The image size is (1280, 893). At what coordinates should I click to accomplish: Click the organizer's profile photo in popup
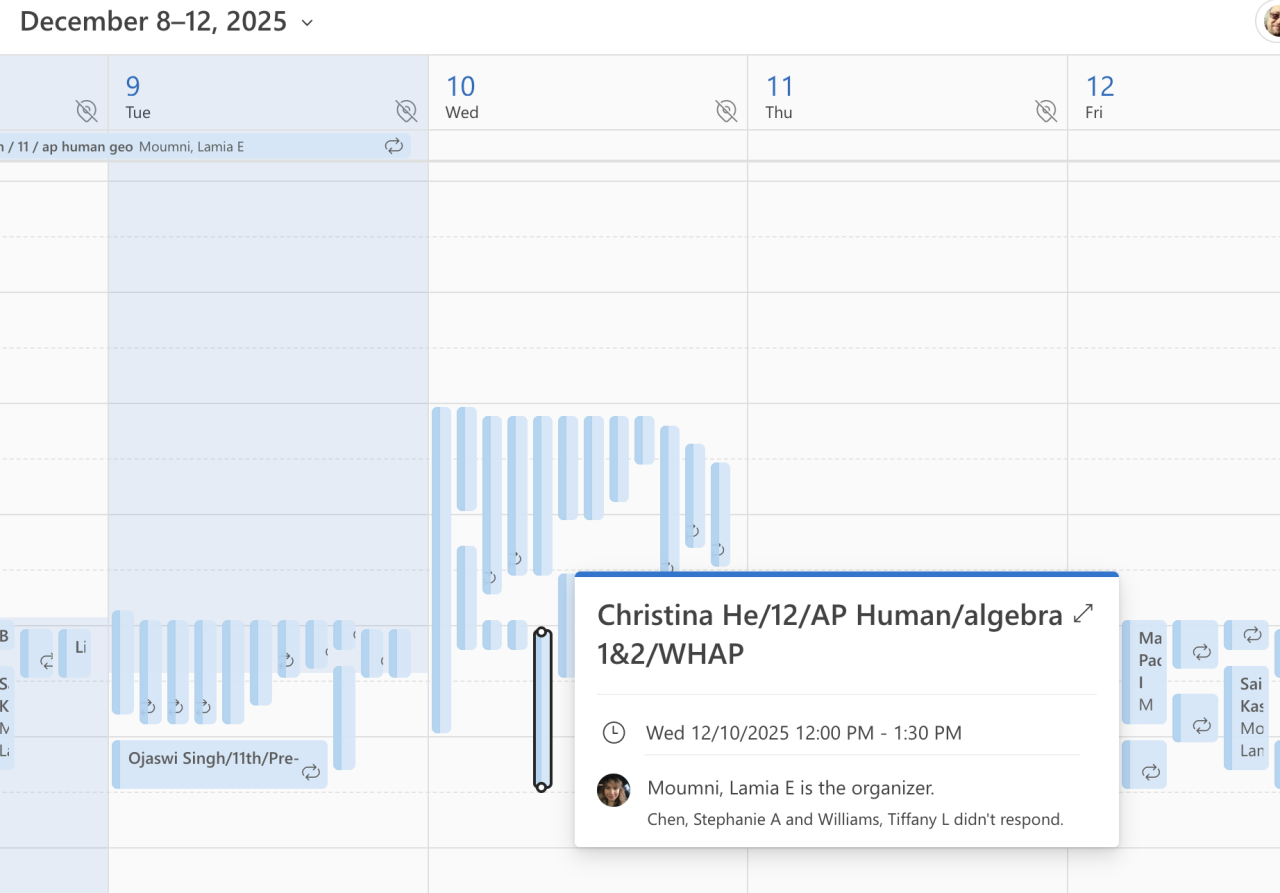click(x=613, y=790)
